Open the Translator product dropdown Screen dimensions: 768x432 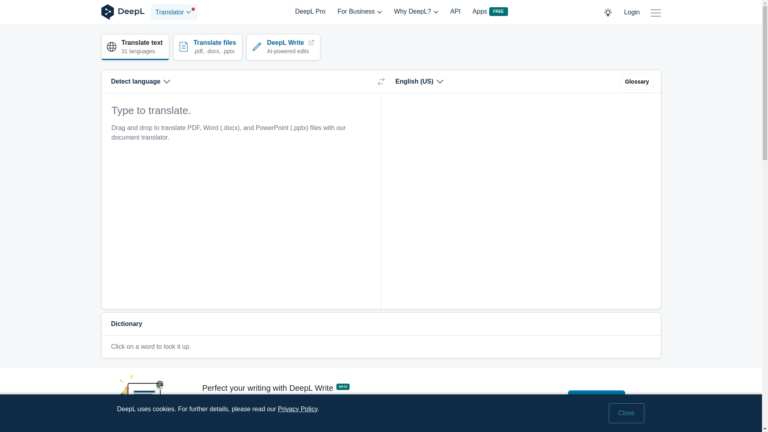(x=174, y=12)
